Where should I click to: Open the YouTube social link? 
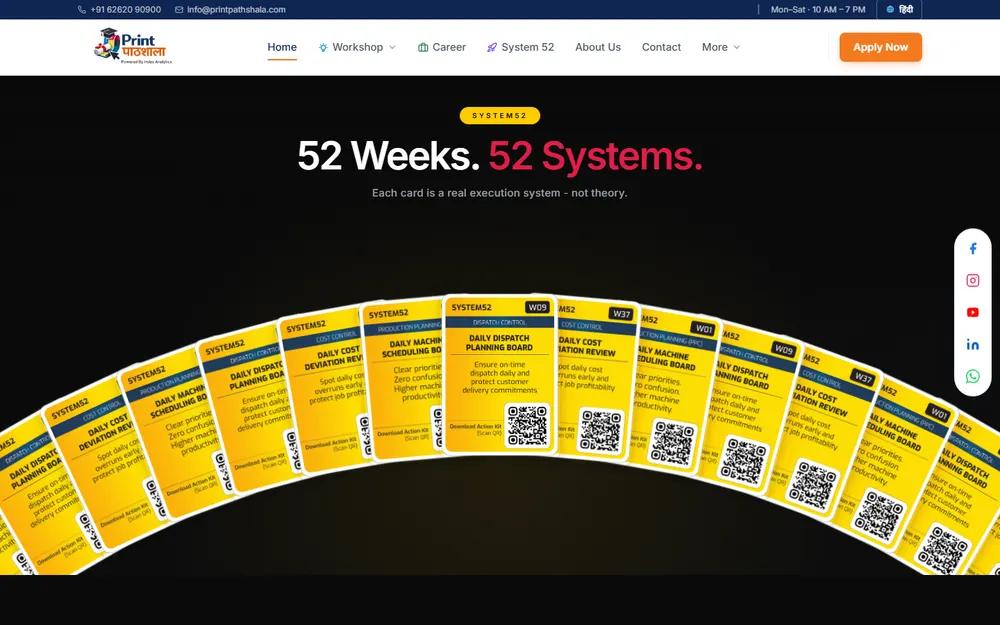click(973, 312)
